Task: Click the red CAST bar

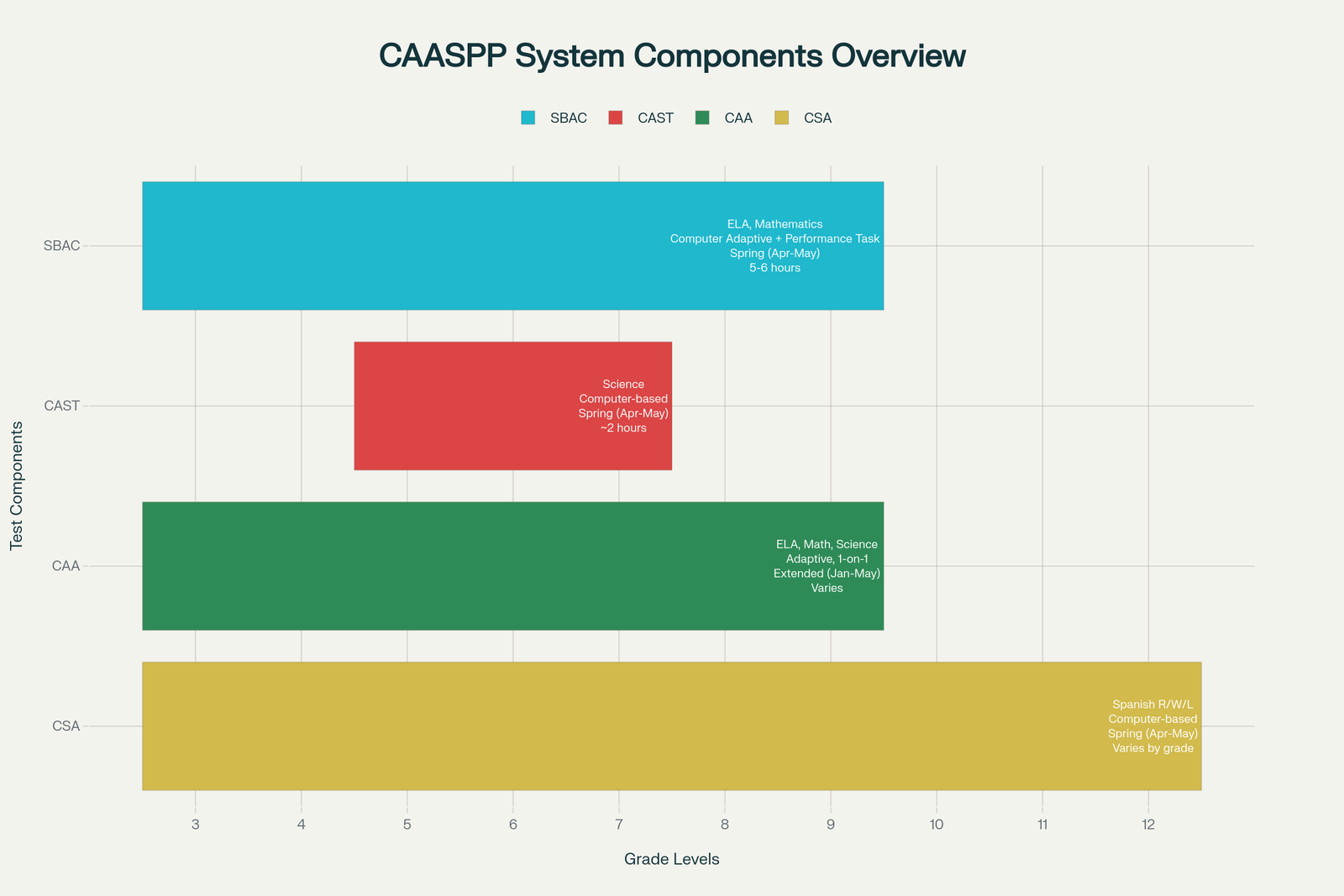Action: (513, 406)
